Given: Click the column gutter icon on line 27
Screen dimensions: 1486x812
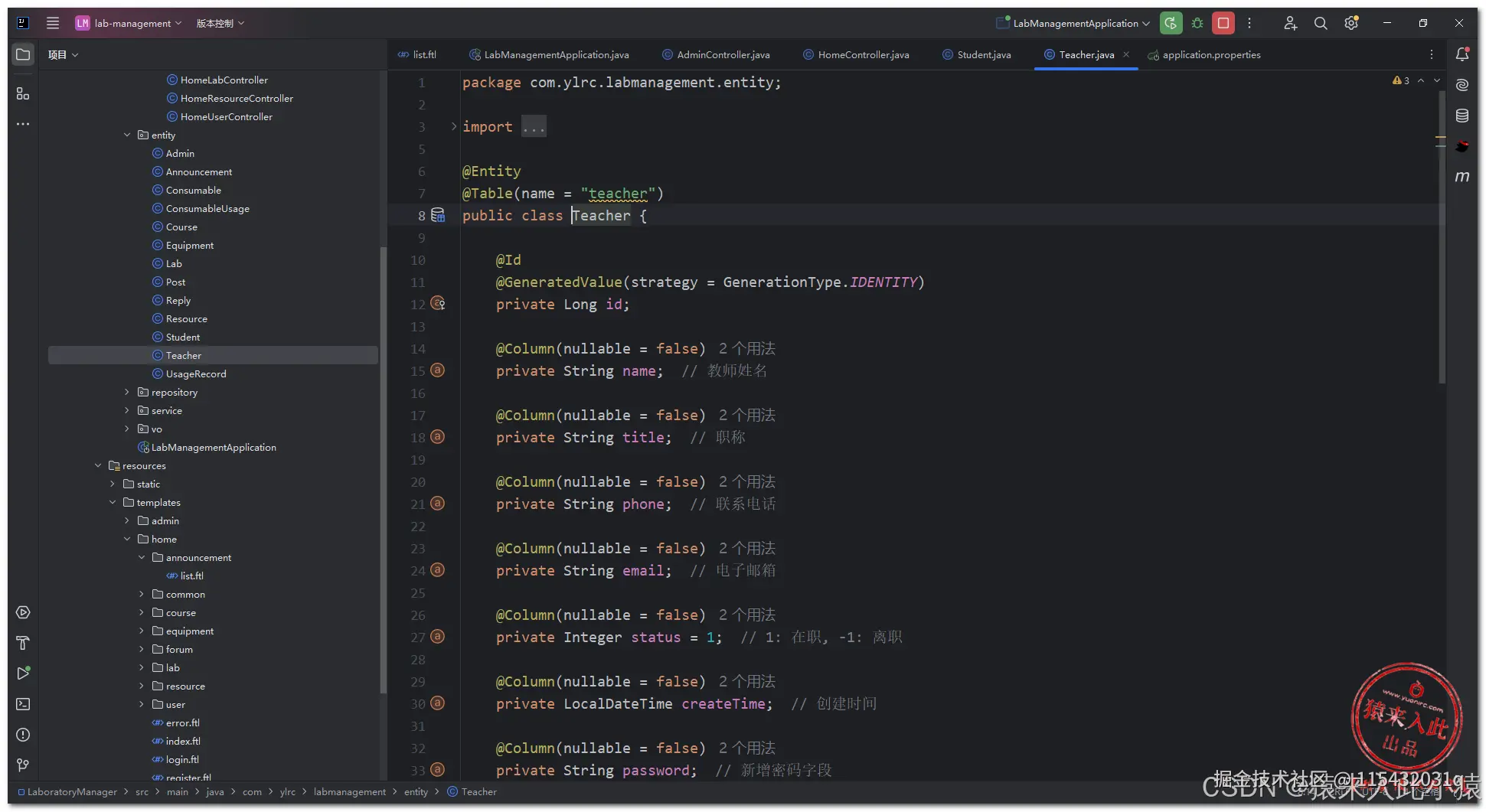Looking at the screenshot, I should (437, 637).
